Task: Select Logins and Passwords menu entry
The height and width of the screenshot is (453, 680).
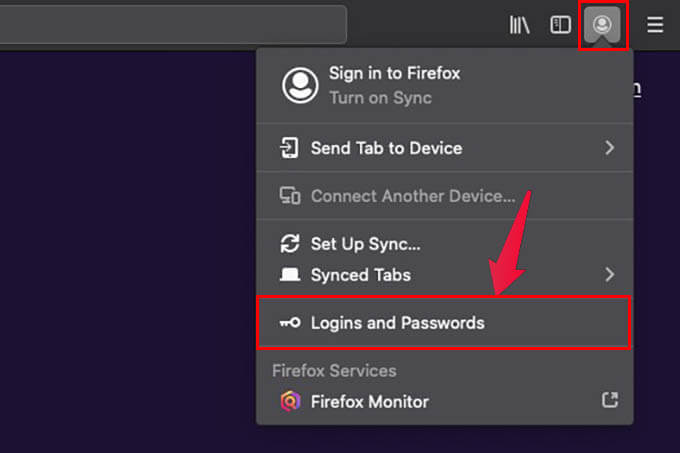Action: (397, 323)
